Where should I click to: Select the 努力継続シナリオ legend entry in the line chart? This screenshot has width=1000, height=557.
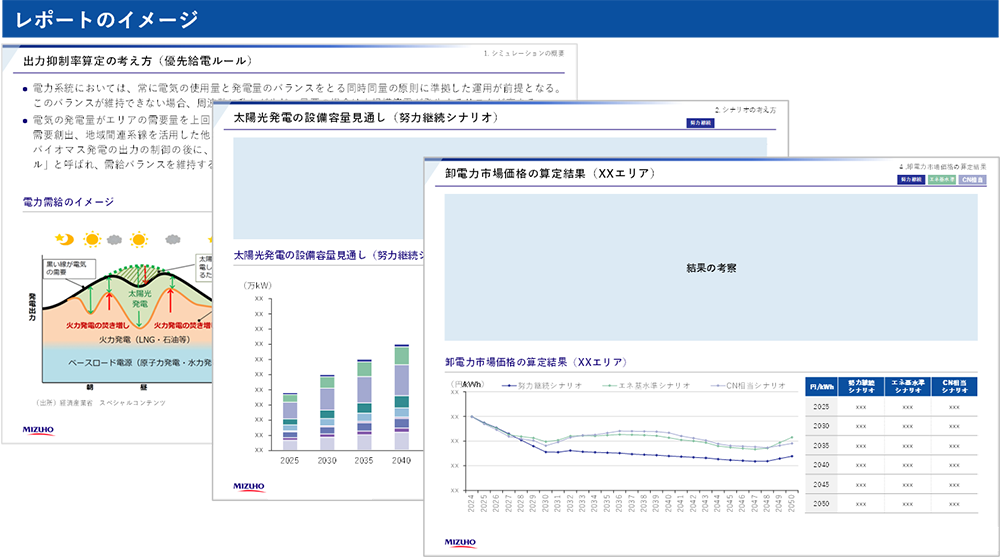click(x=542, y=385)
